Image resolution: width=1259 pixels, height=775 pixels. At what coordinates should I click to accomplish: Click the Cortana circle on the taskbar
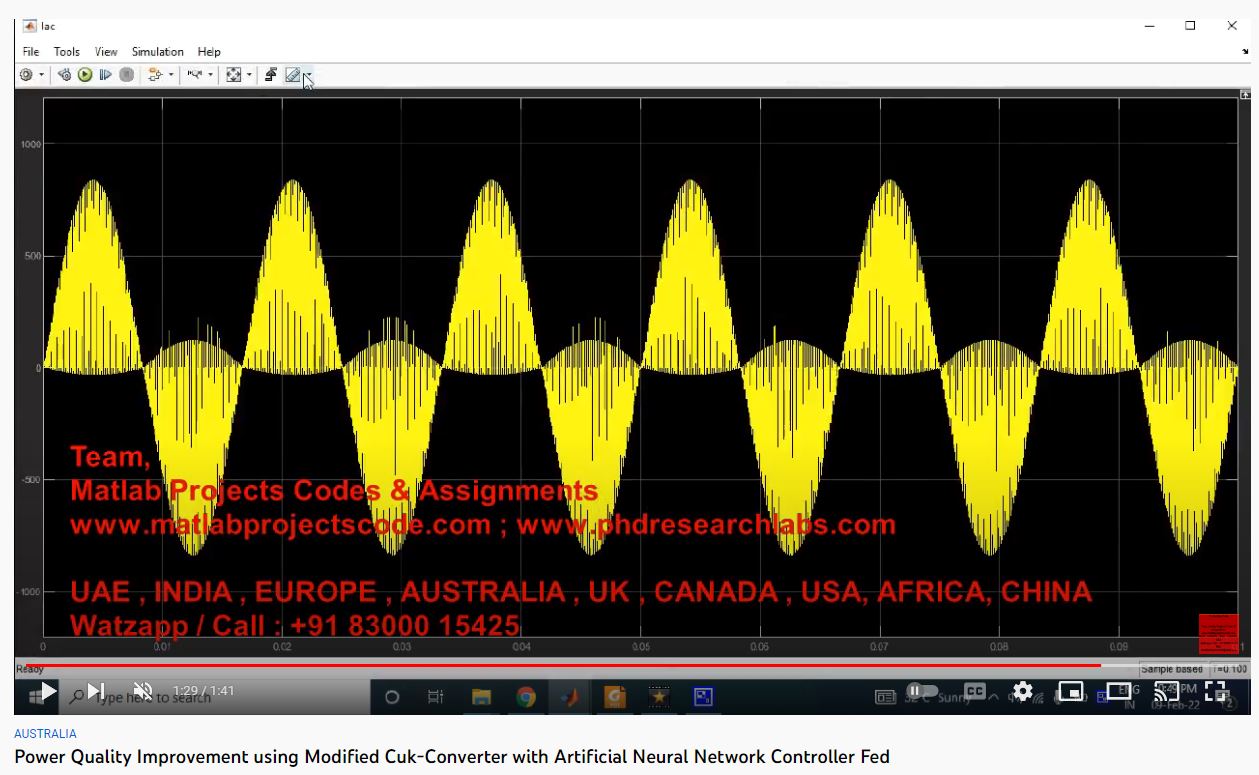(392, 697)
